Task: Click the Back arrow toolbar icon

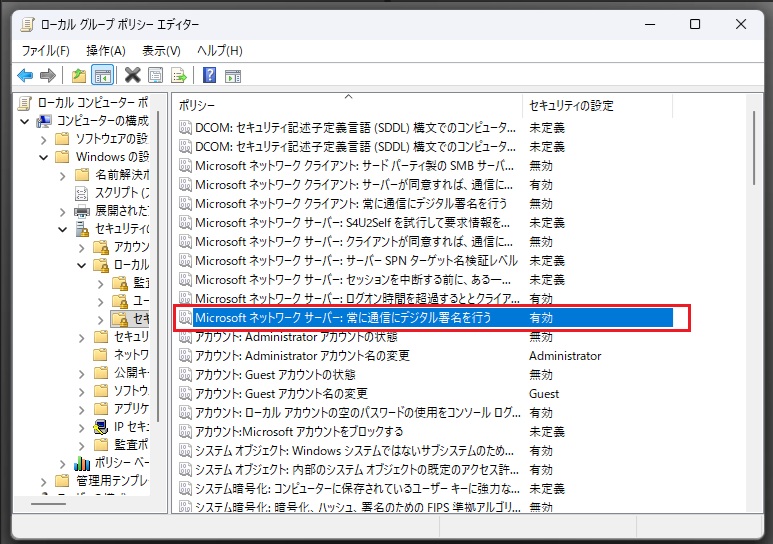Action: point(25,75)
